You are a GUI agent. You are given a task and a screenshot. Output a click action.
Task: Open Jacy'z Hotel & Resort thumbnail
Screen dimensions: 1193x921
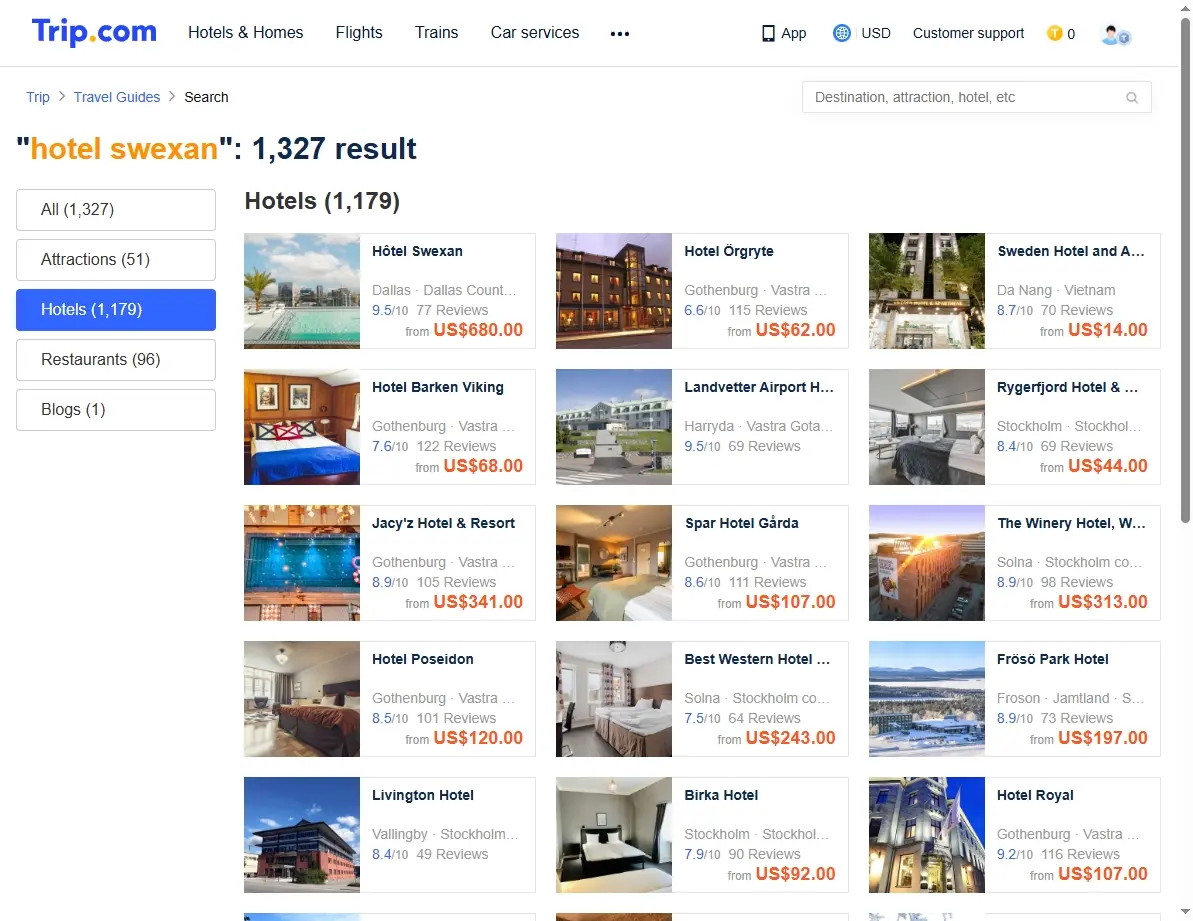302,564
